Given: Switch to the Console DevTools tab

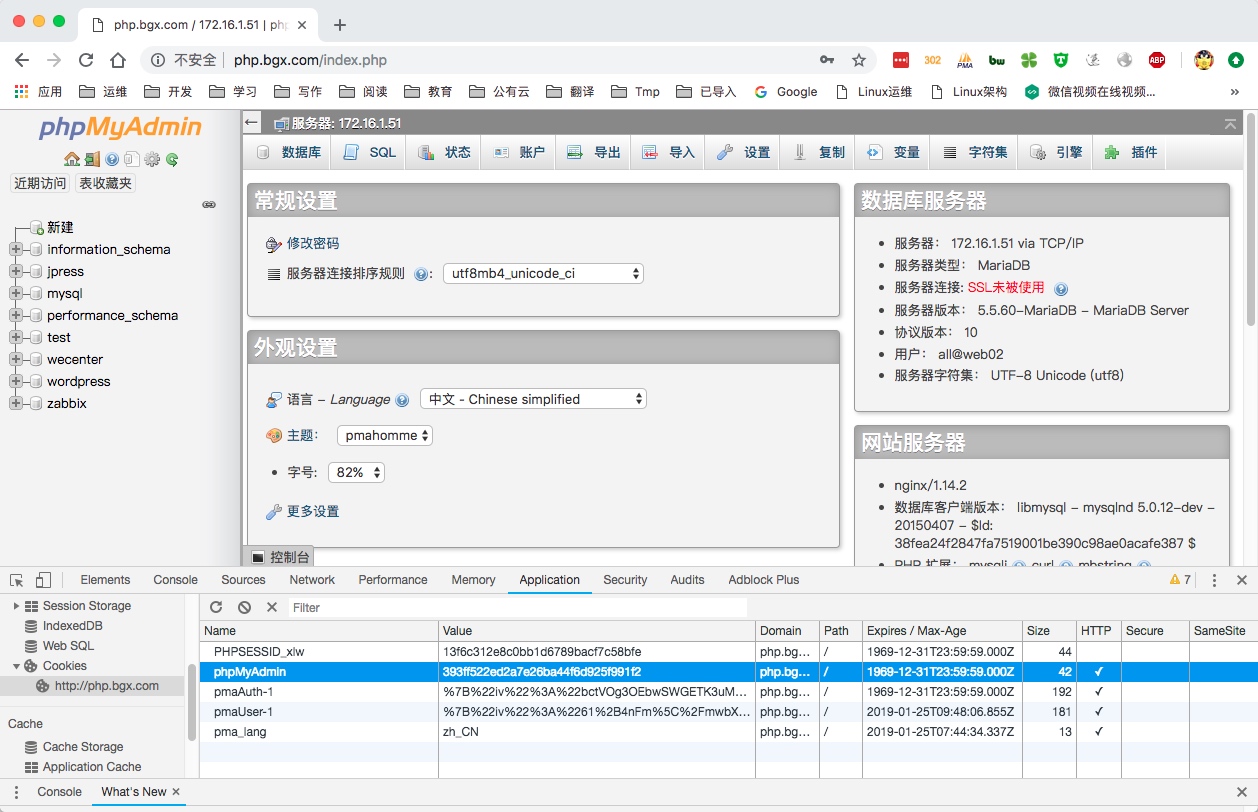Looking at the screenshot, I should [x=175, y=580].
